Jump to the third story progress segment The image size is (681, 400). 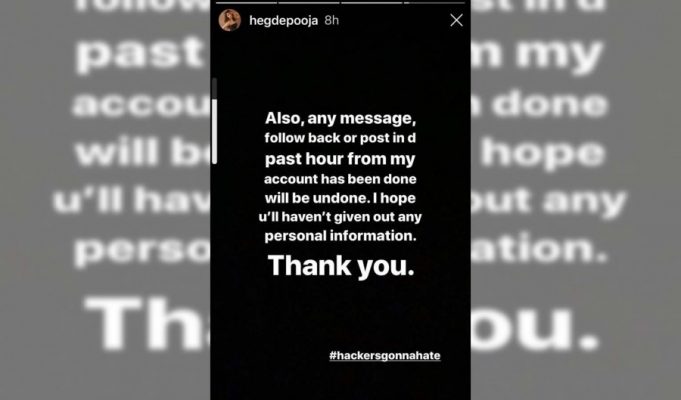point(371,3)
